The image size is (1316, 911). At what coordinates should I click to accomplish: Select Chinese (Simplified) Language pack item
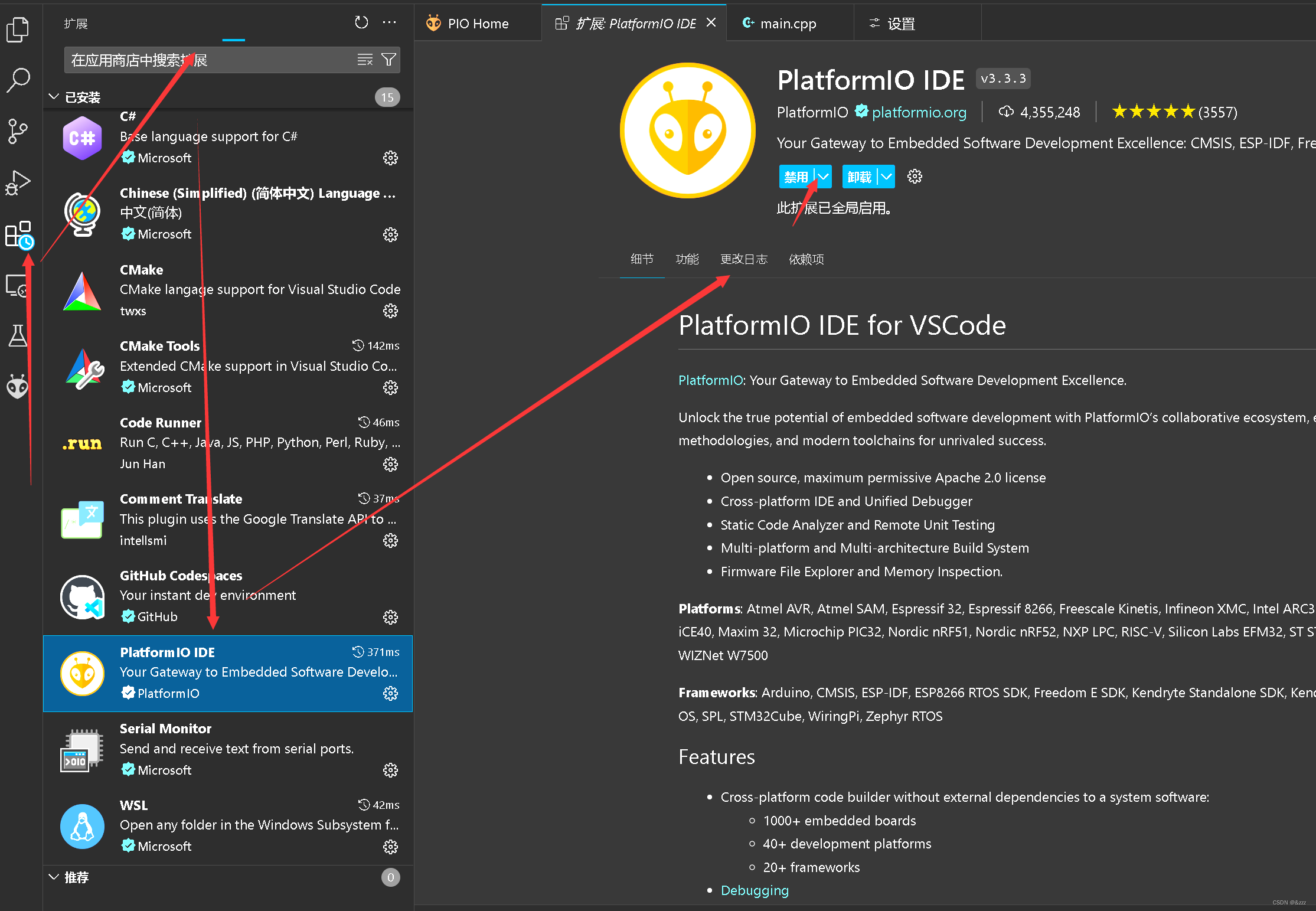click(x=228, y=214)
